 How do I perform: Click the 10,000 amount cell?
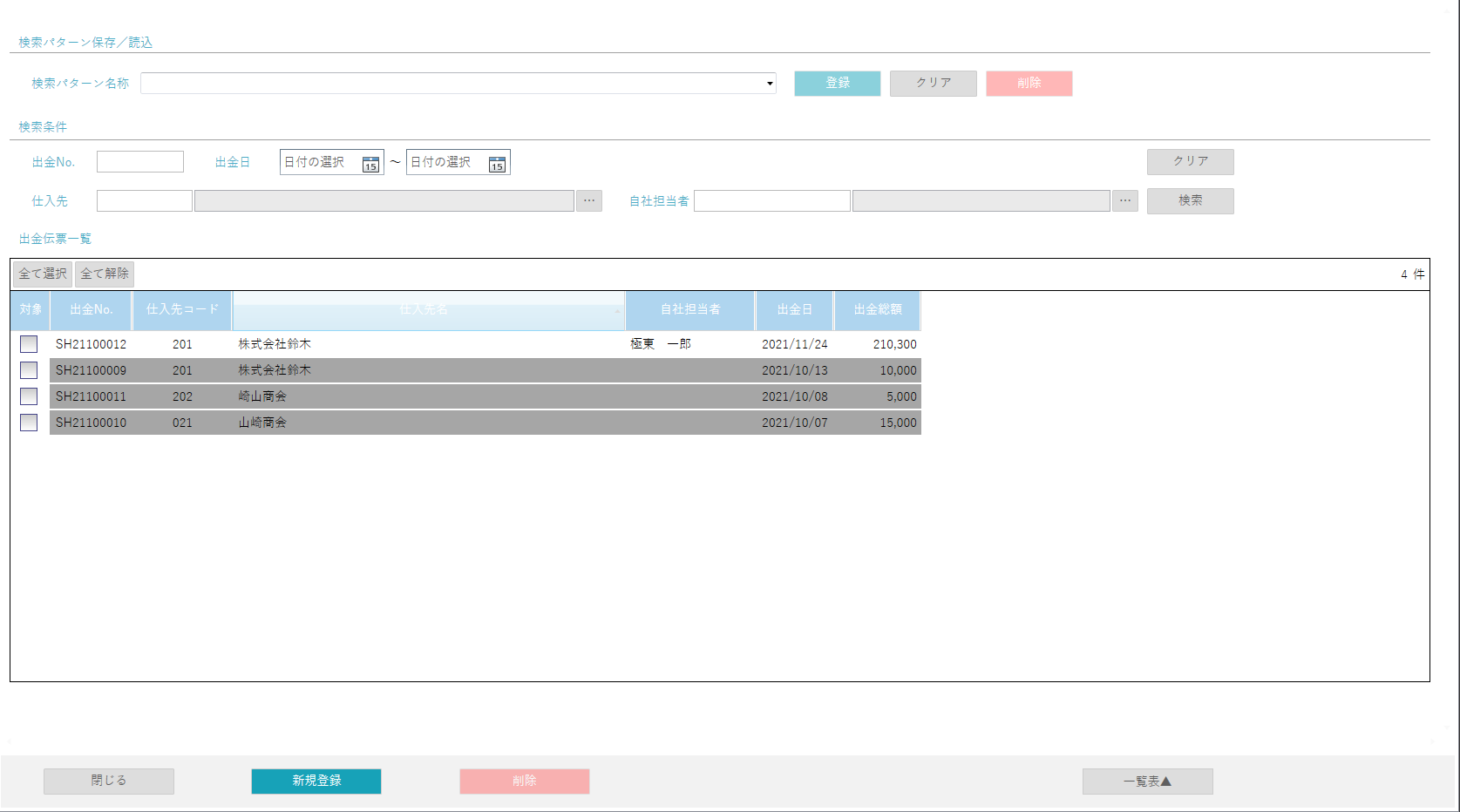tap(878, 370)
